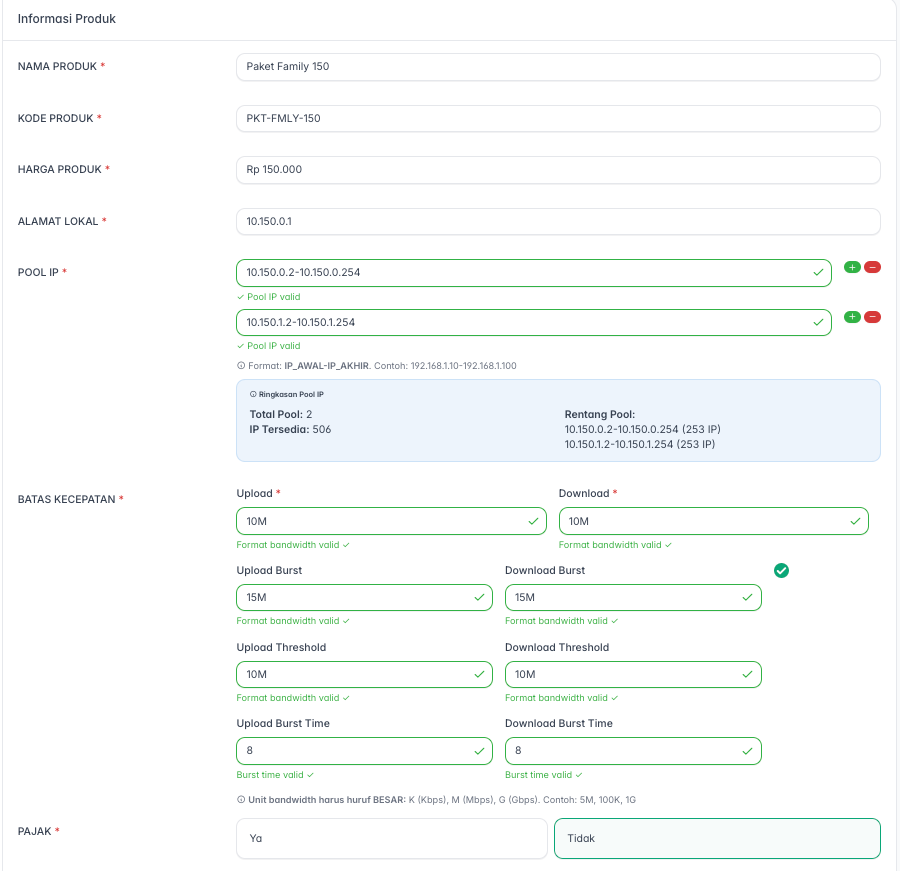
Task: Click green plus icon beside first Pool IP
Action: tap(852, 267)
